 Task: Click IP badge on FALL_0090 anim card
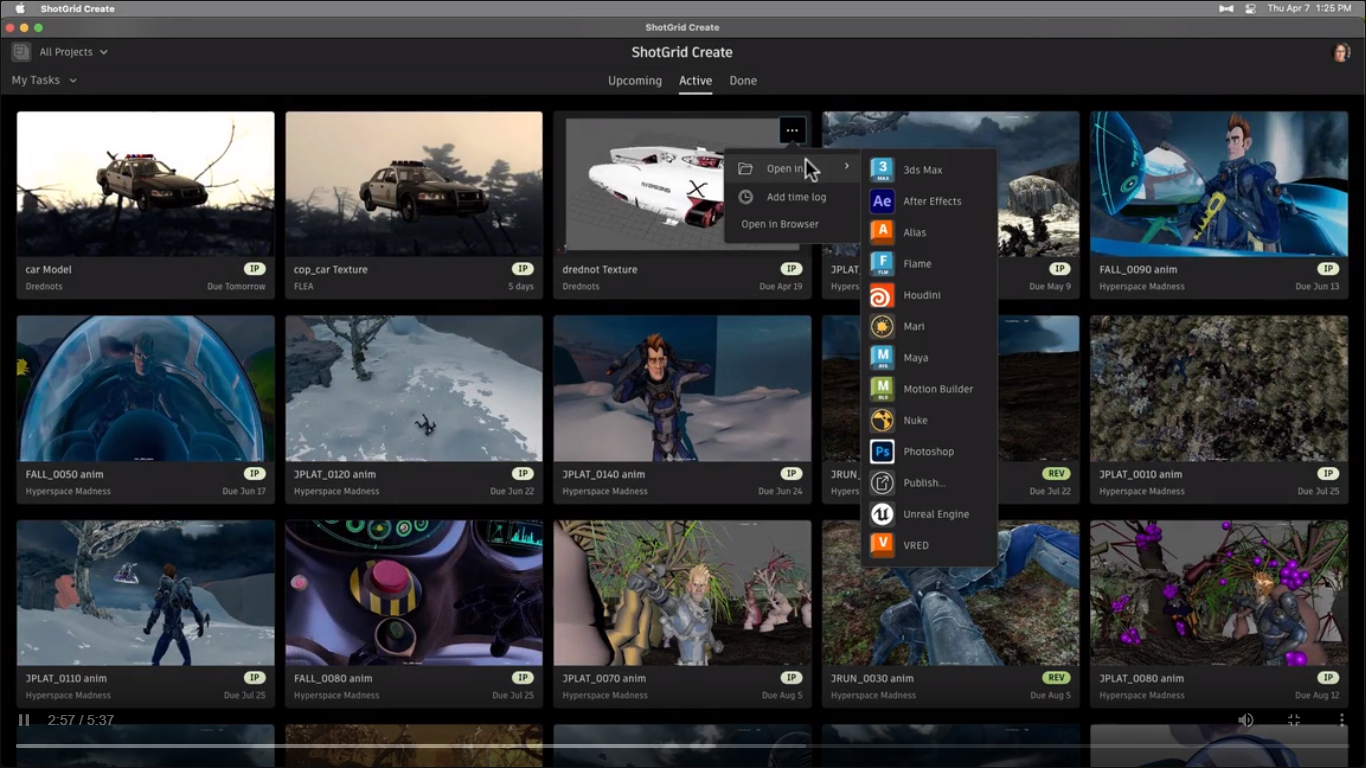point(1328,269)
